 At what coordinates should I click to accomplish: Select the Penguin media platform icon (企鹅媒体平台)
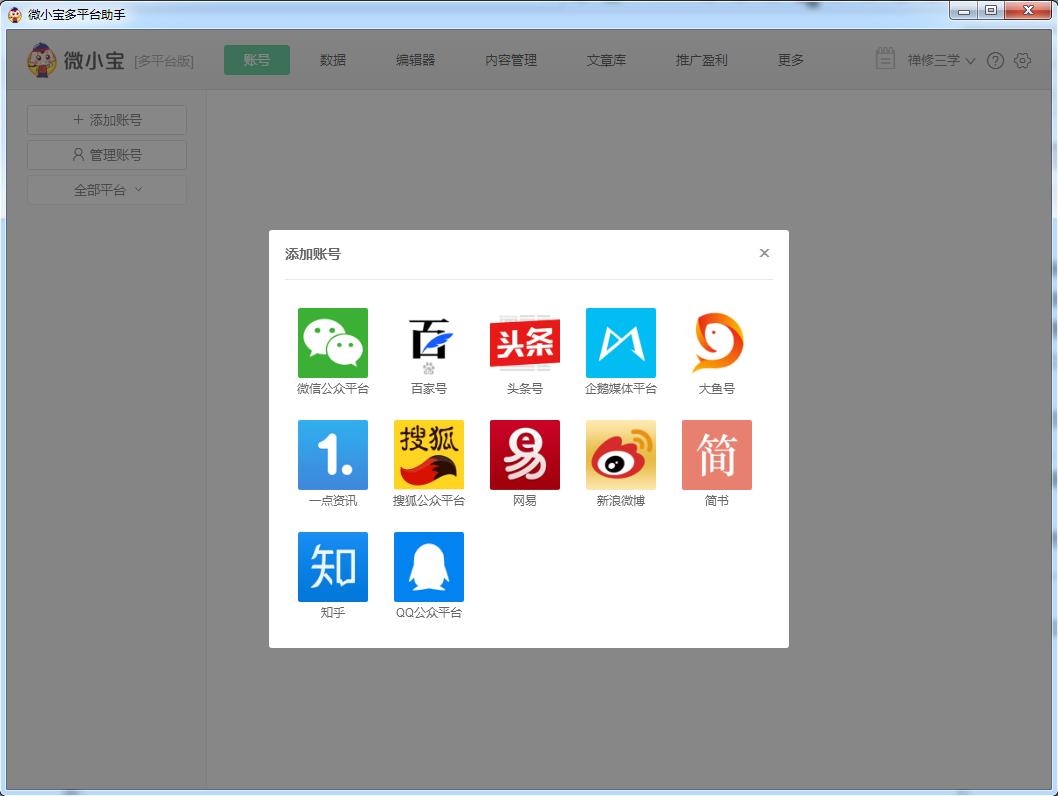tap(621, 343)
